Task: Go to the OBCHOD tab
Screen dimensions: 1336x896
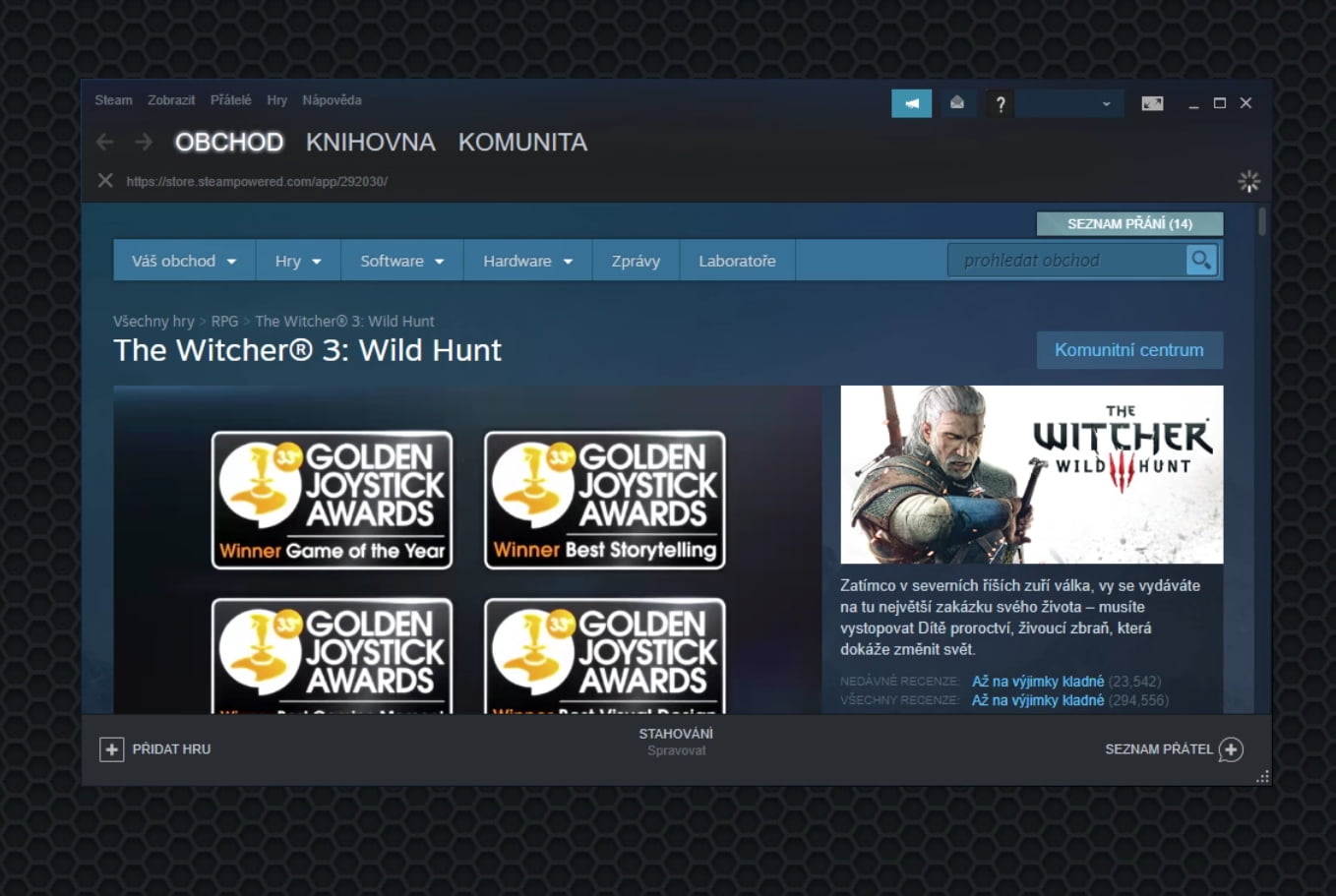Action: coord(229,143)
